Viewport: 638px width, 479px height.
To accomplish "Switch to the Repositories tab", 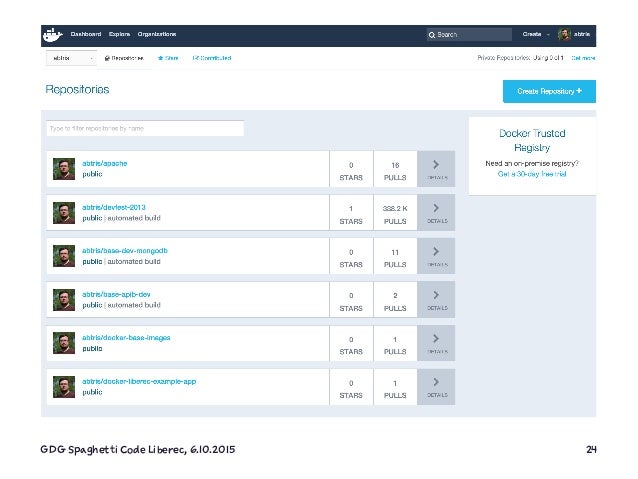I will [124, 58].
